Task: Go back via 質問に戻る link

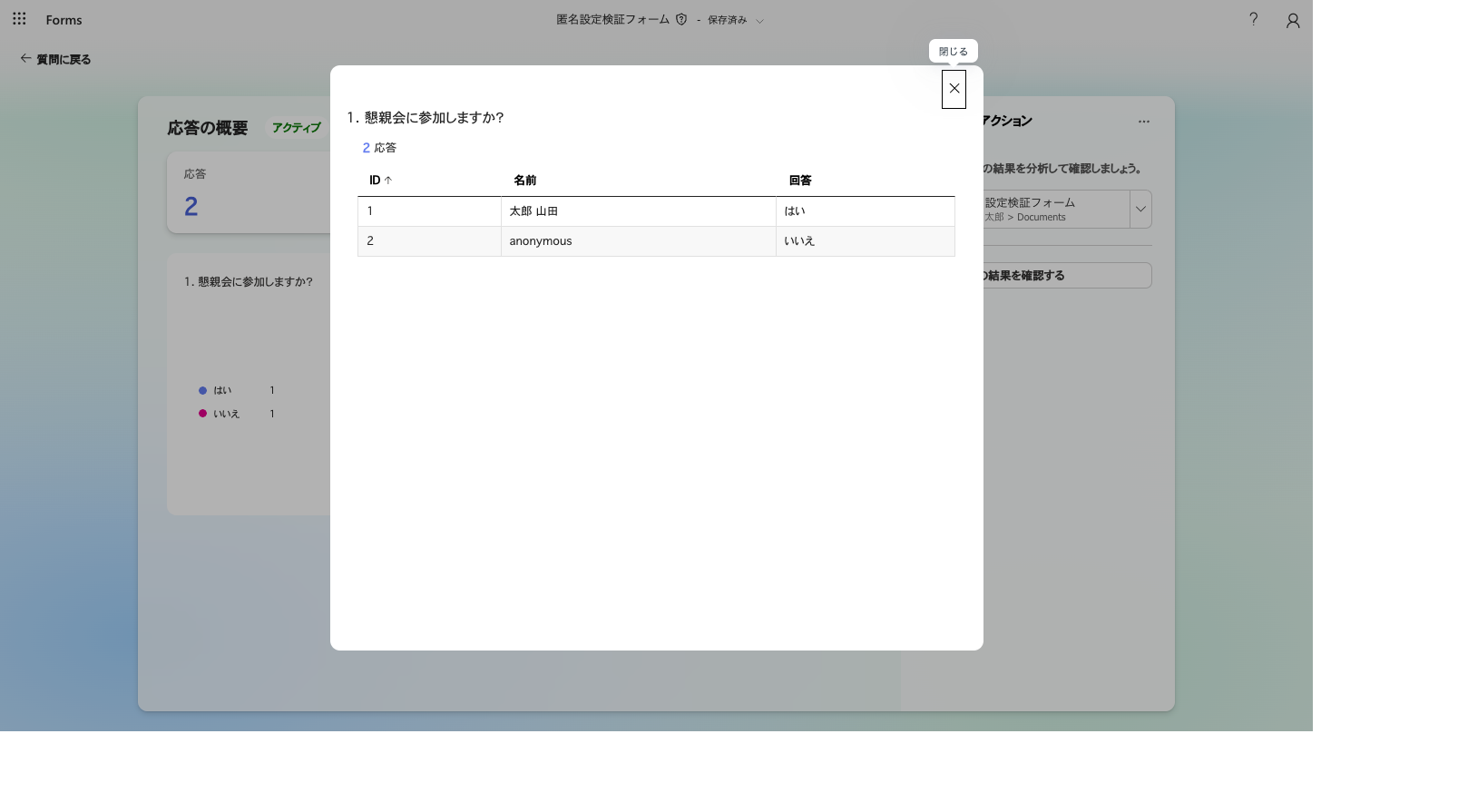Action: (x=55, y=59)
